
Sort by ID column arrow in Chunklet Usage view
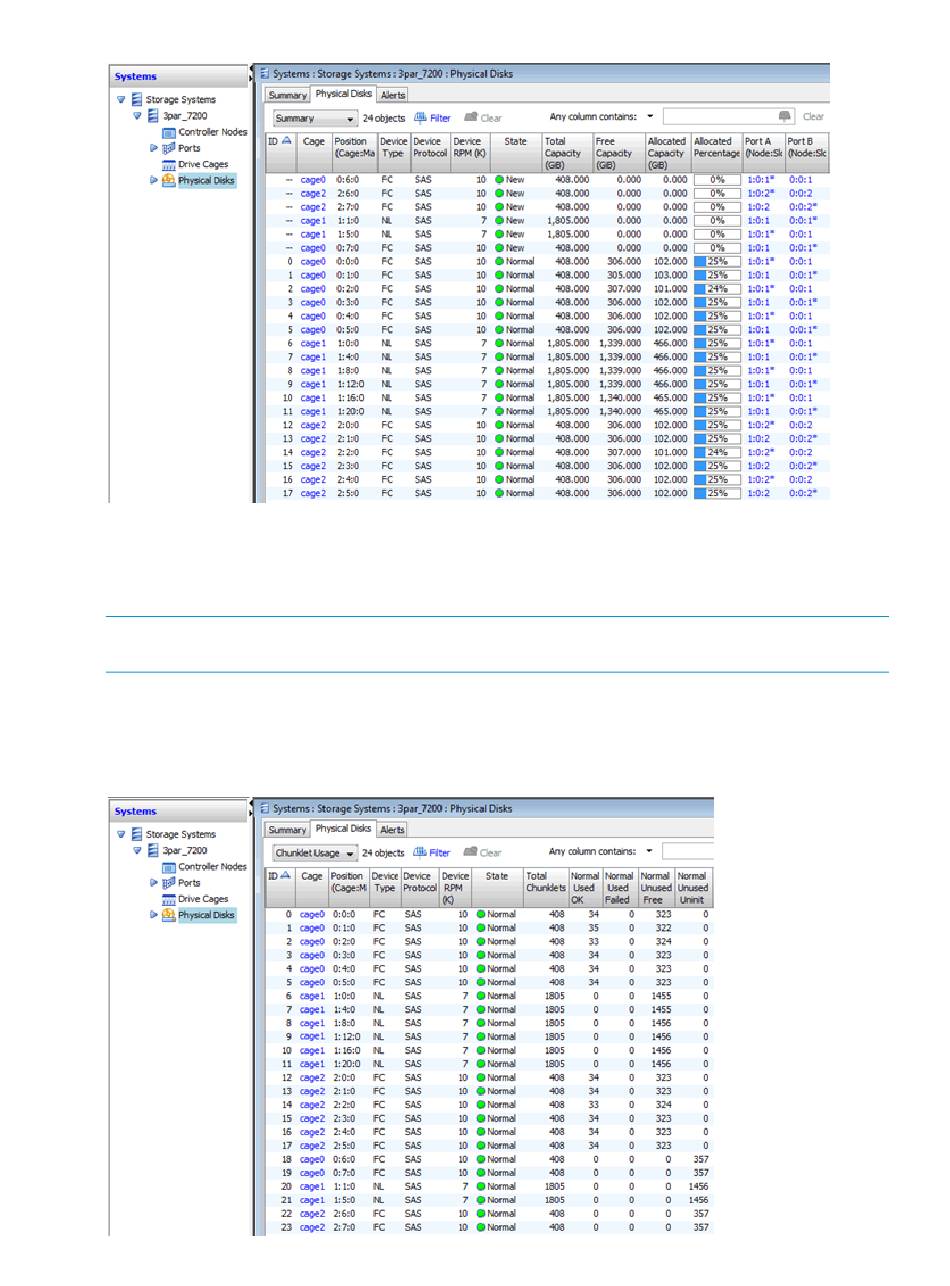click(x=287, y=875)
